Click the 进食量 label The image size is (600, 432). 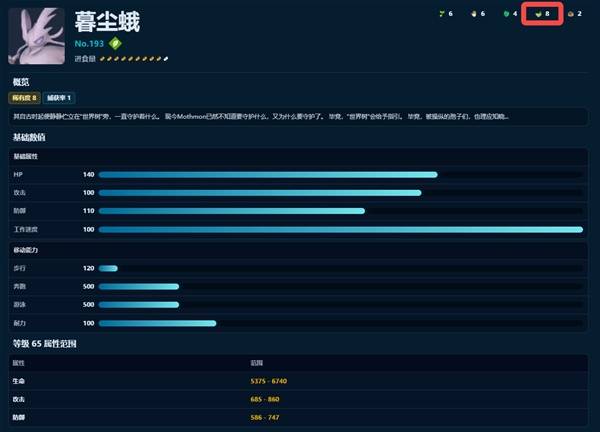click(x=85, y=59)
